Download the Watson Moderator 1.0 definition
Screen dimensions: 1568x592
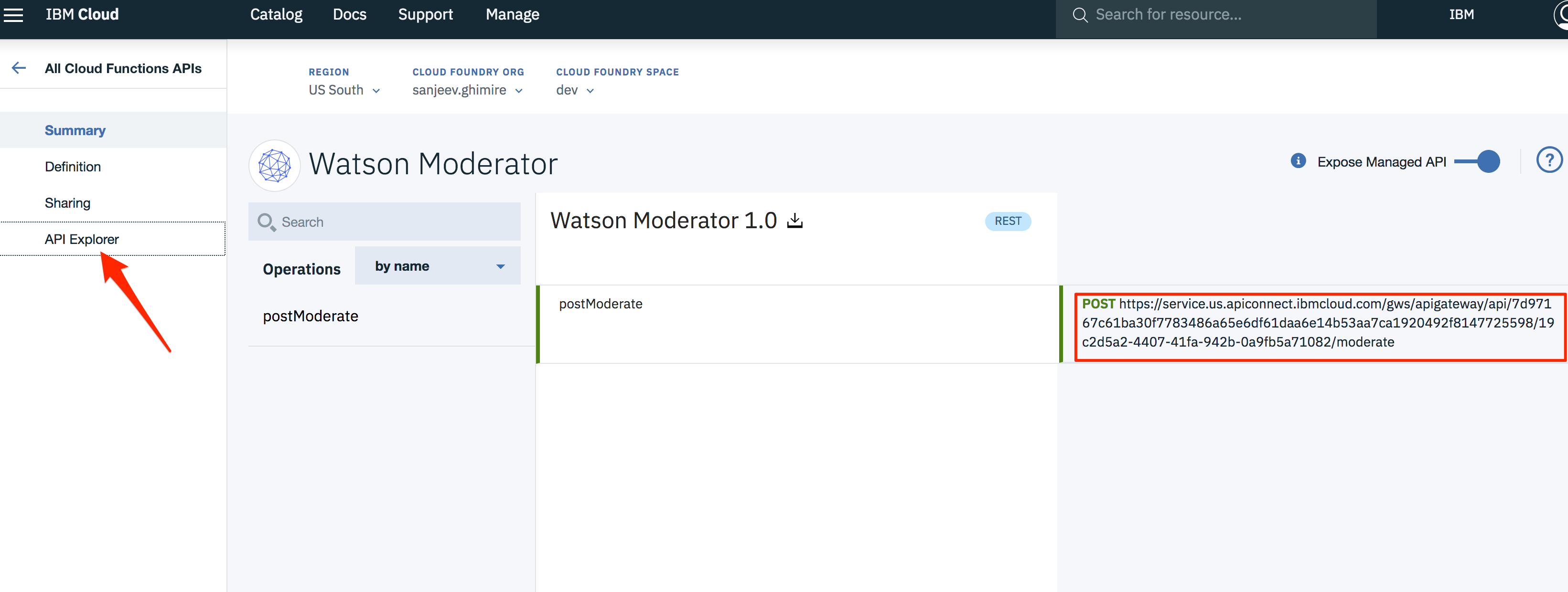795,220
